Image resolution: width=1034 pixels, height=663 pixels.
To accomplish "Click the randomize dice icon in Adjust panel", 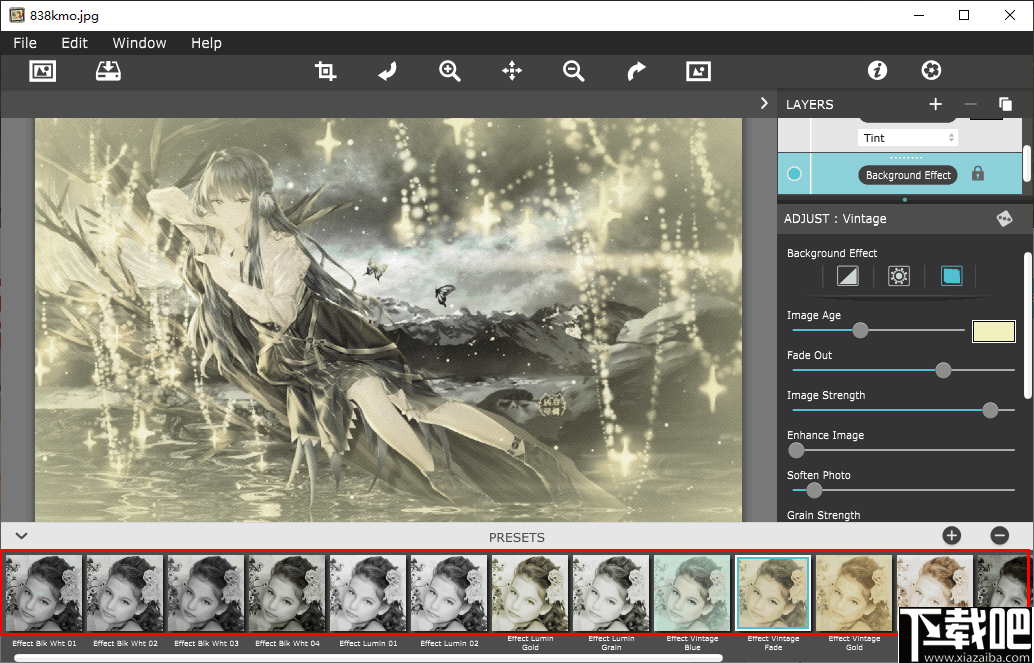I will (x=1004, y=219).
